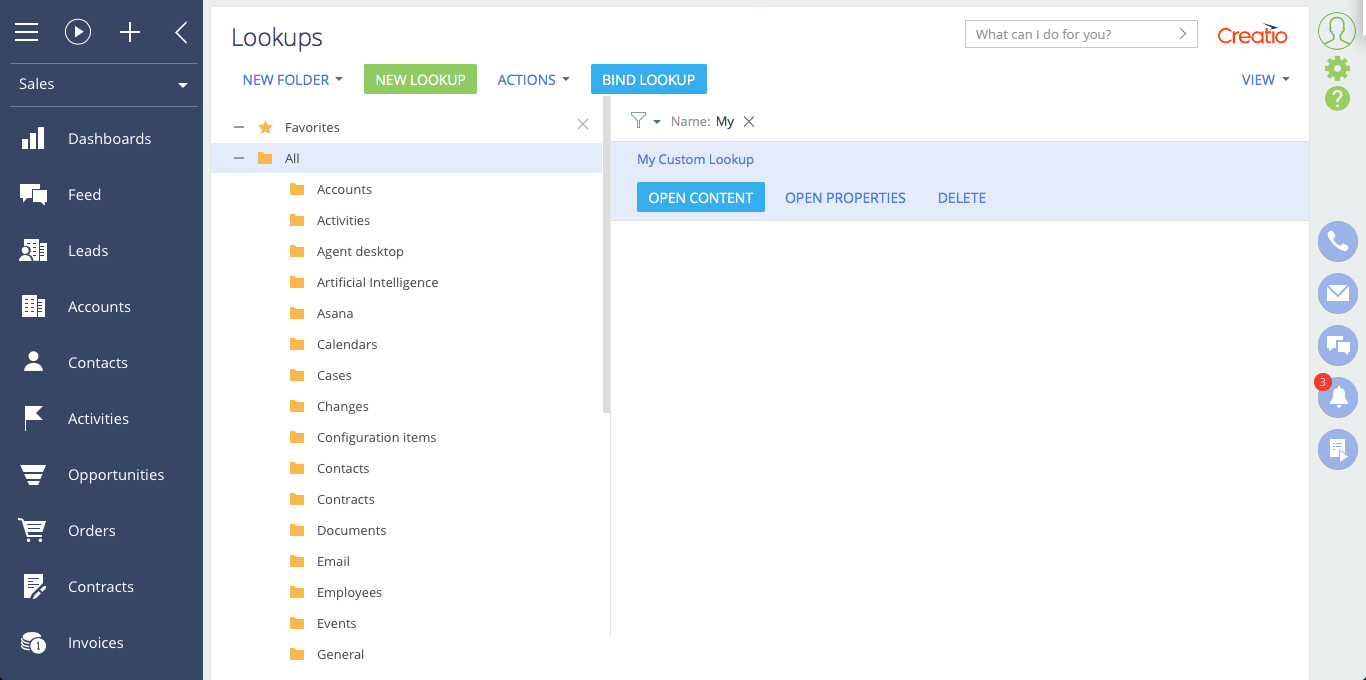The width and height of the screenshot is (1366, 680).
Task: Expand the ACTIONS dropdown menu
Action: [x=533, y=80]
